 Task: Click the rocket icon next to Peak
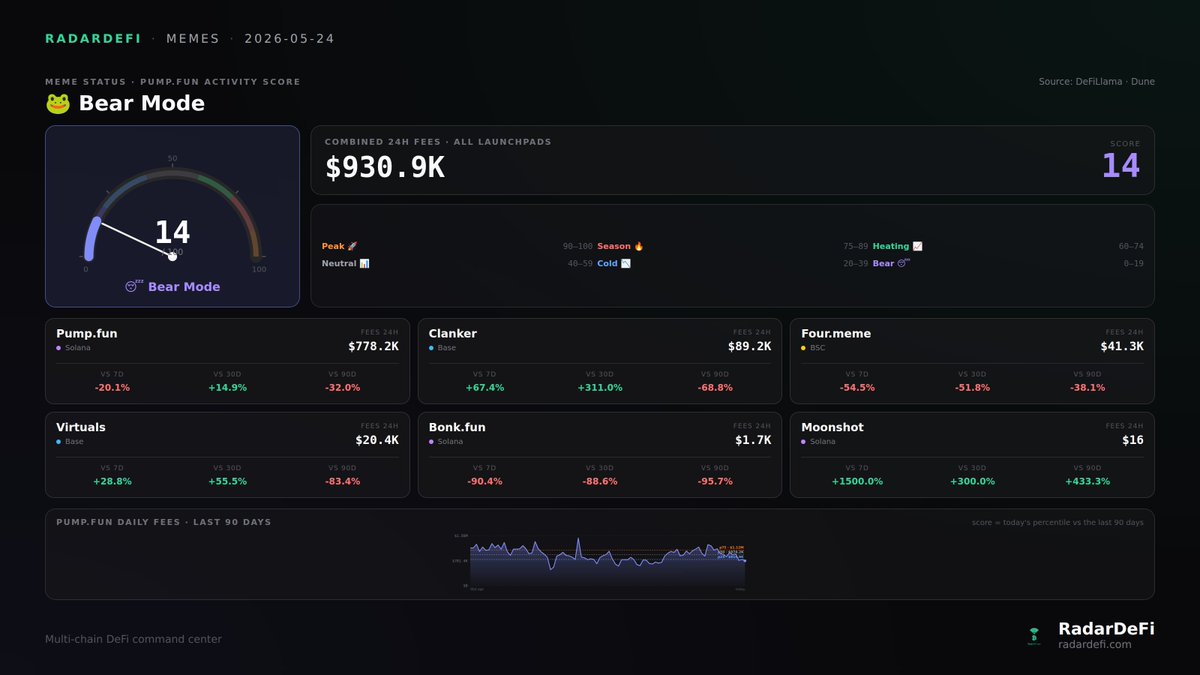pyautogui.click(x=352, y=246)
